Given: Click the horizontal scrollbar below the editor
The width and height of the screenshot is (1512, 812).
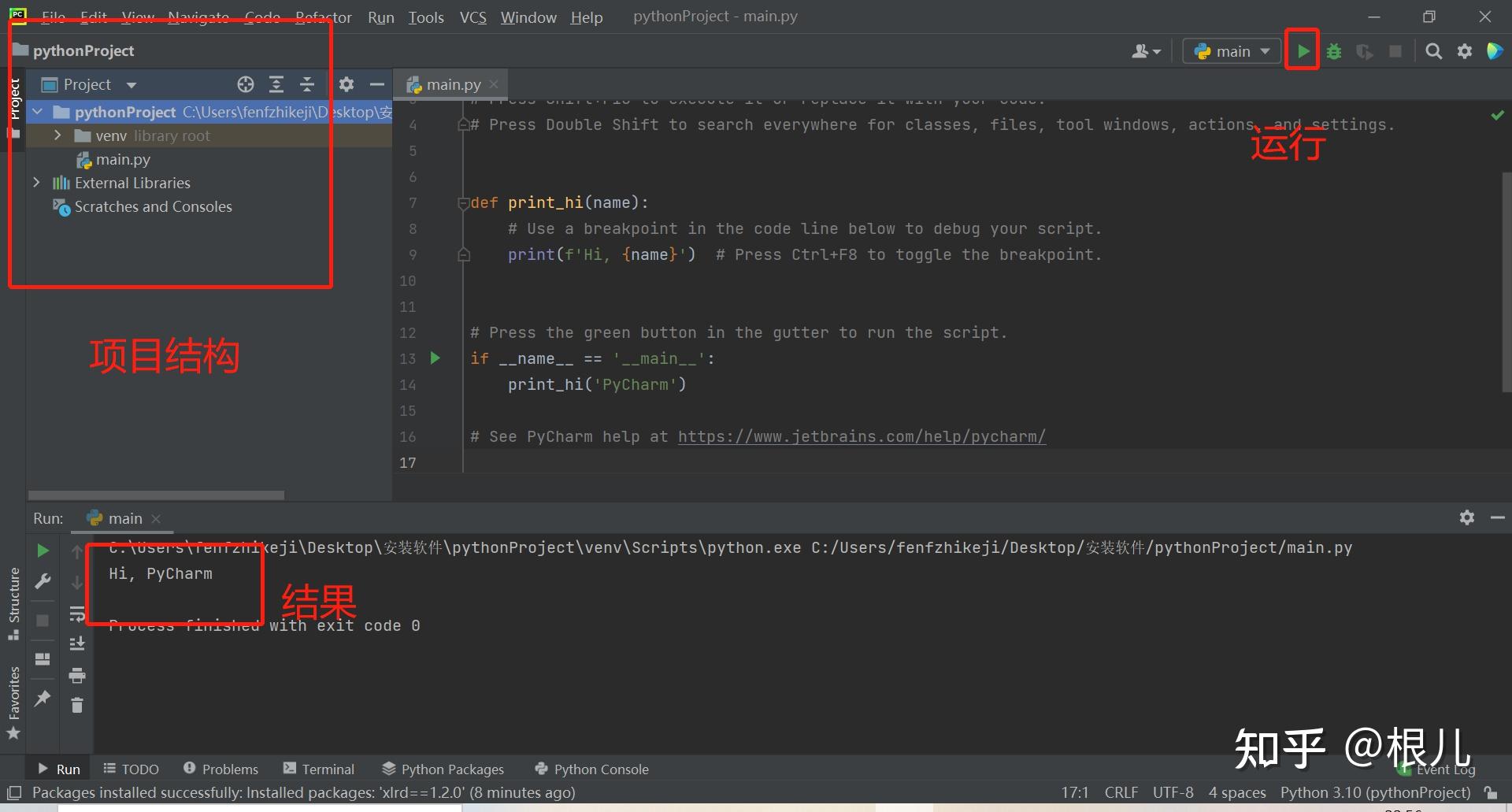Looking at the screenshot, I should coord(155,495).
